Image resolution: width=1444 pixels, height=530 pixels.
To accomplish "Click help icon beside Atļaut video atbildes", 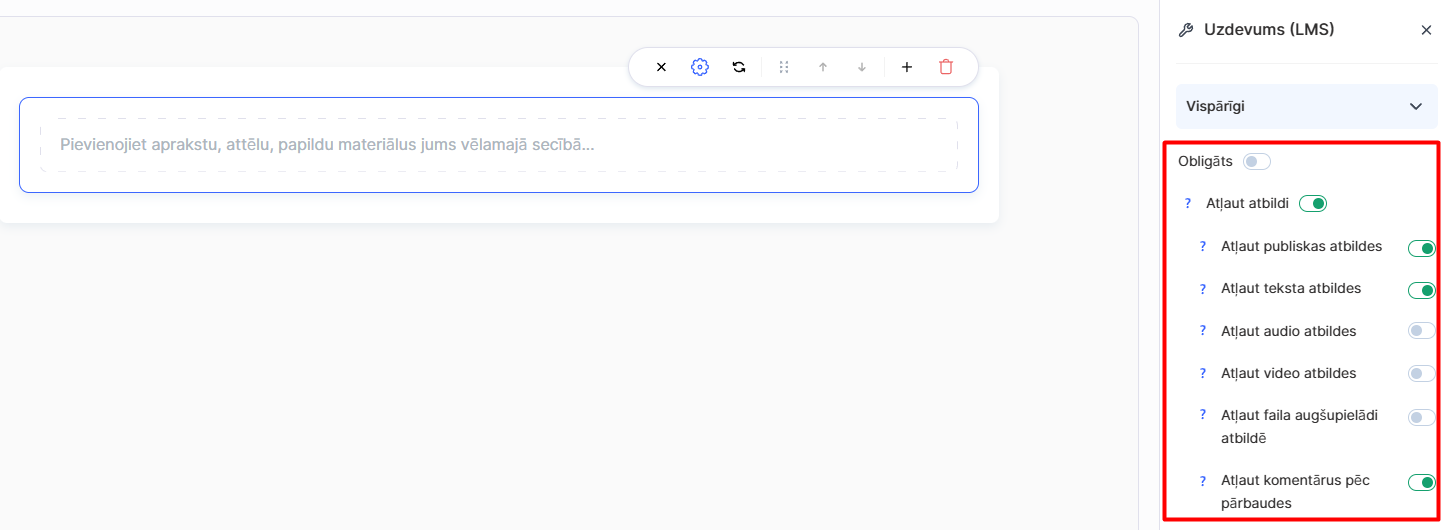I will click(x=1203, y=374).
